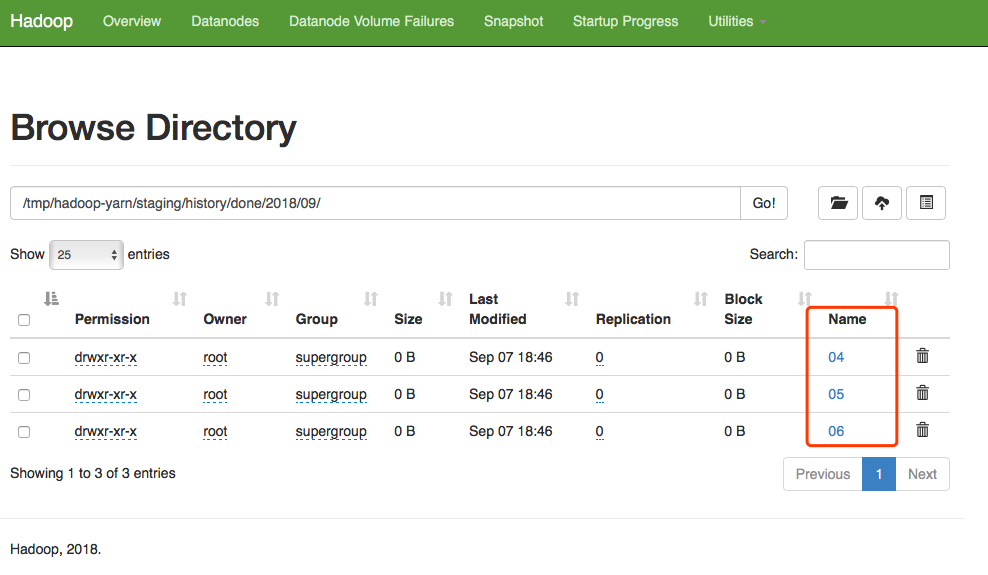Delete directory 05 using trash icon
988x575 pixels.
coord(923,393)
